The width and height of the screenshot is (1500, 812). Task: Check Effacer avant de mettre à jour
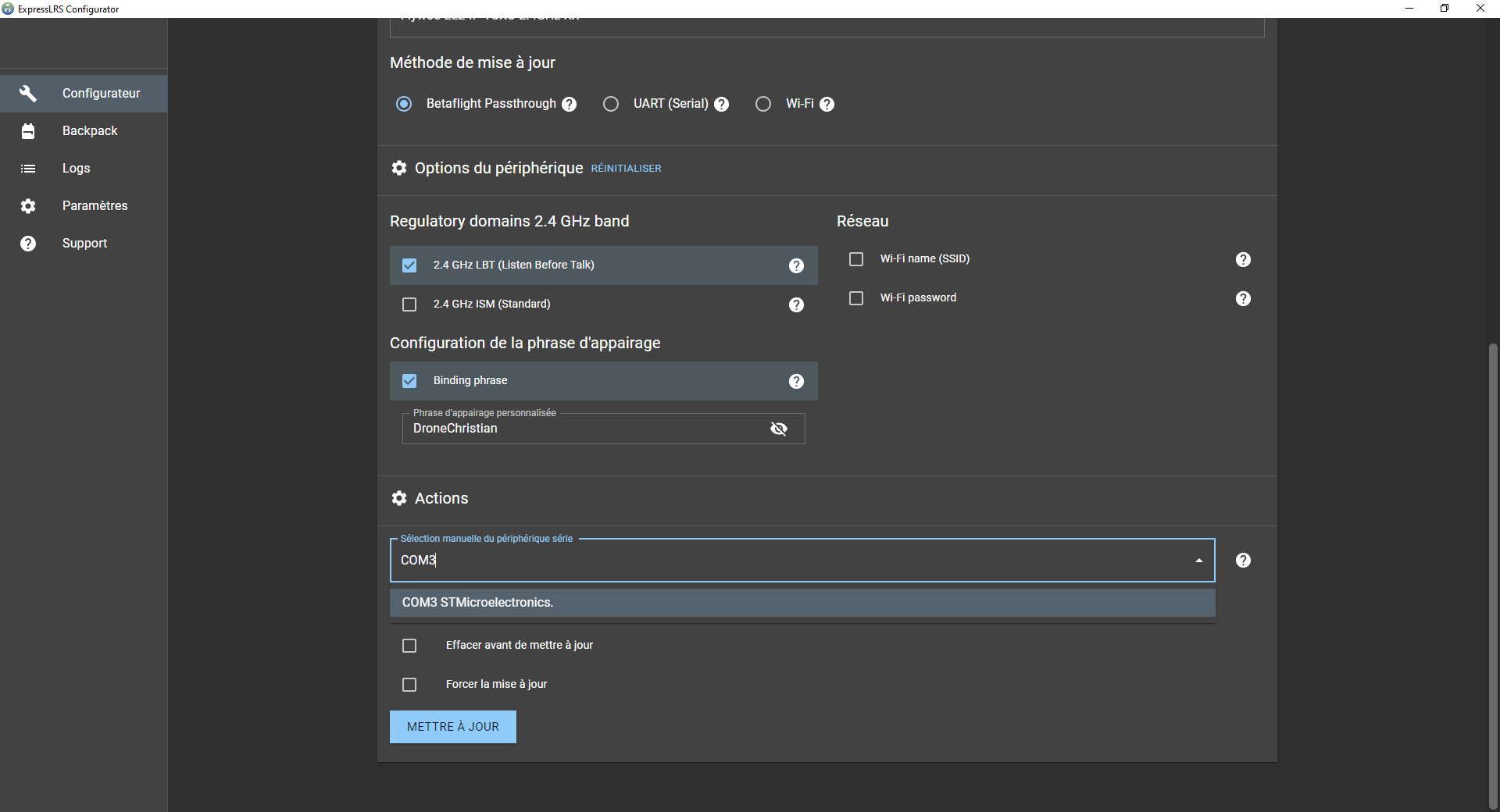(x=409, y=646)
